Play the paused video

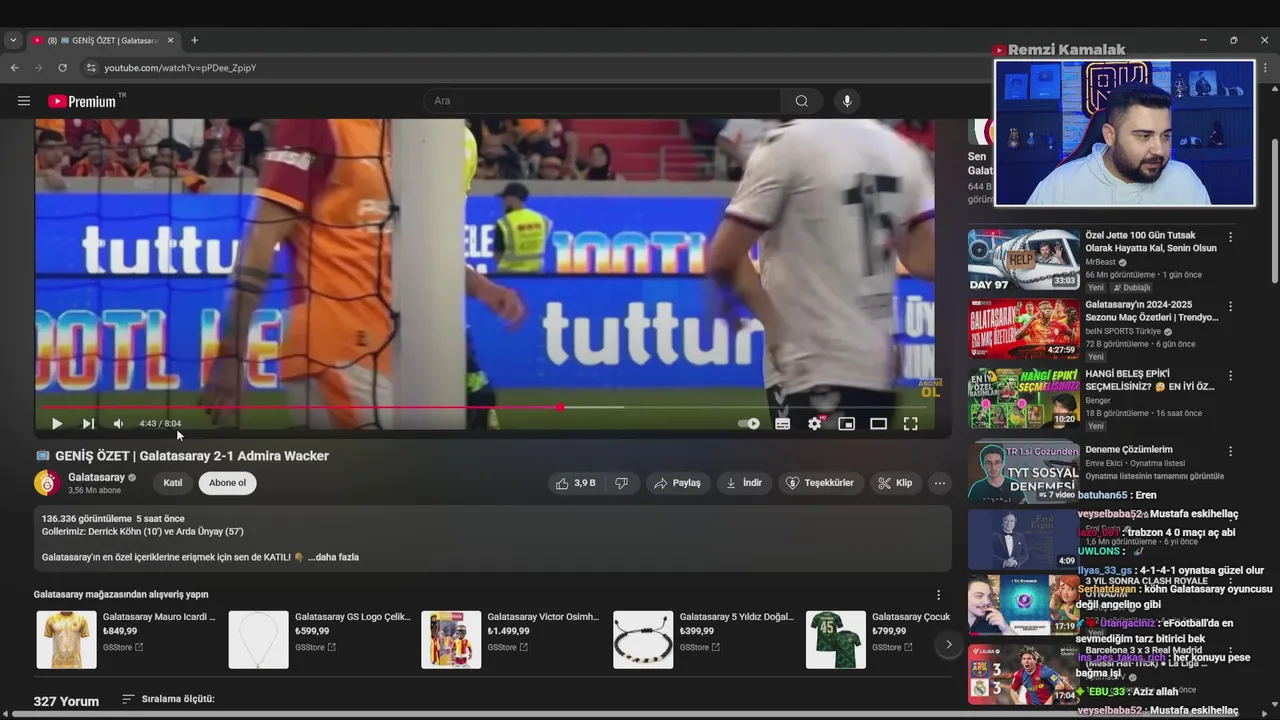coord(56,424)
